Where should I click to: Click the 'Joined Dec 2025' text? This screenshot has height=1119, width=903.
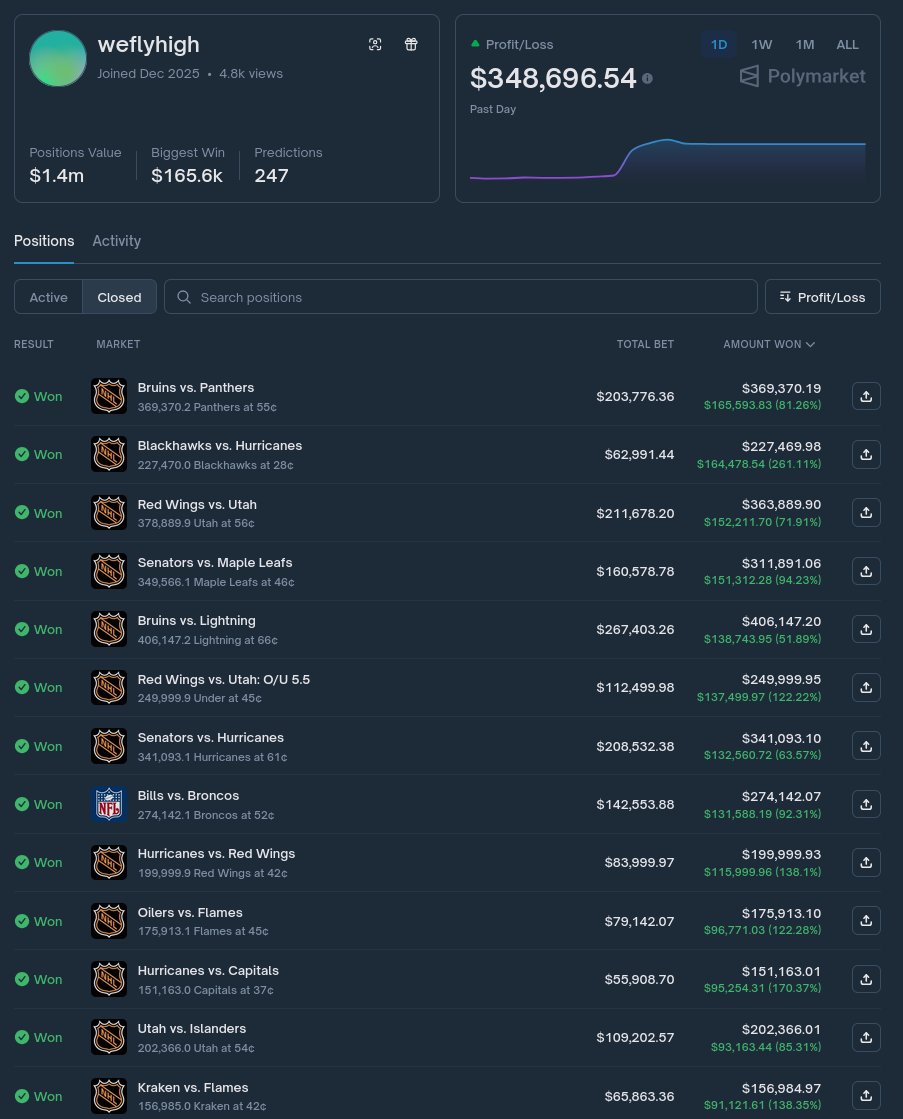148,74
